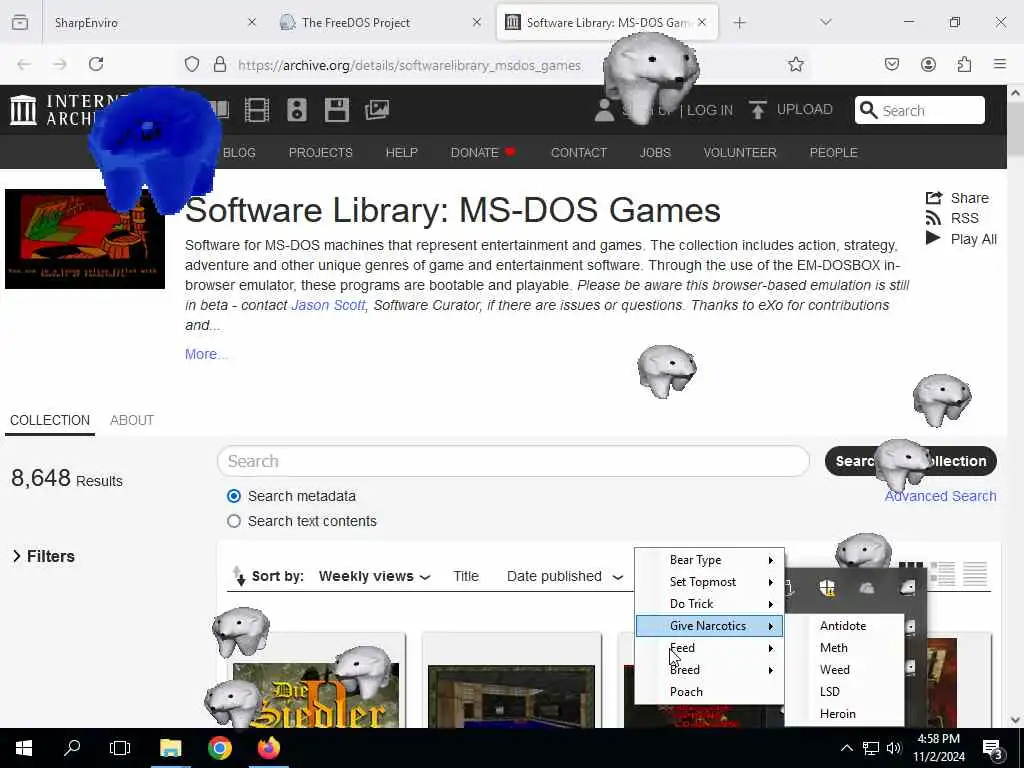Open the Date published sort dropdown
The width and height of the screenshot is (1024, 768).
point(565,576)
